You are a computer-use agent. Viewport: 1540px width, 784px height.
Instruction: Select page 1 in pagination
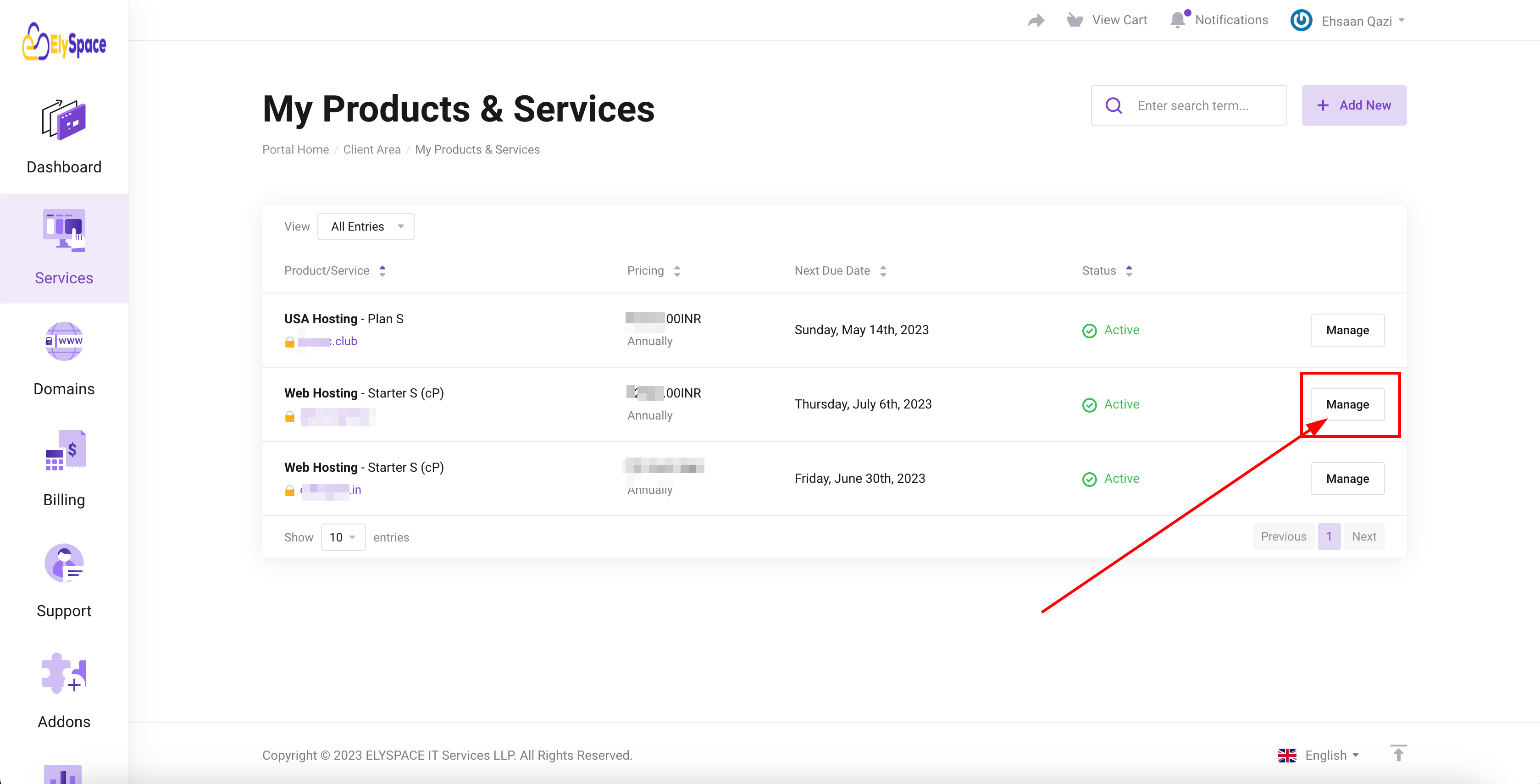click(x=1329, y=536)
